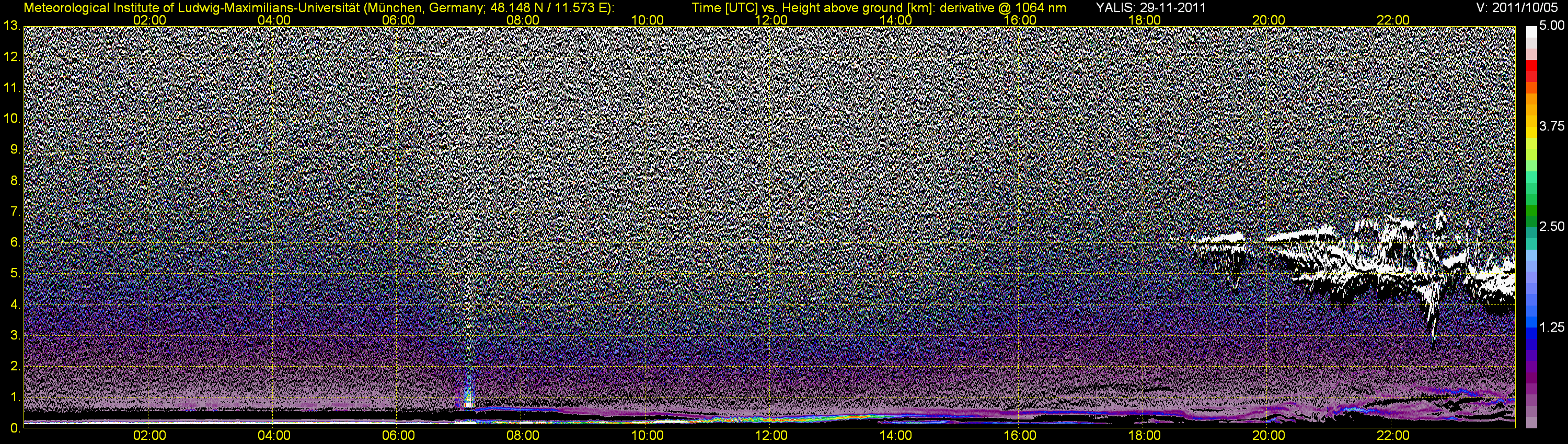Click the height axis label 0

pyautogui.click(x=15, y=428)
